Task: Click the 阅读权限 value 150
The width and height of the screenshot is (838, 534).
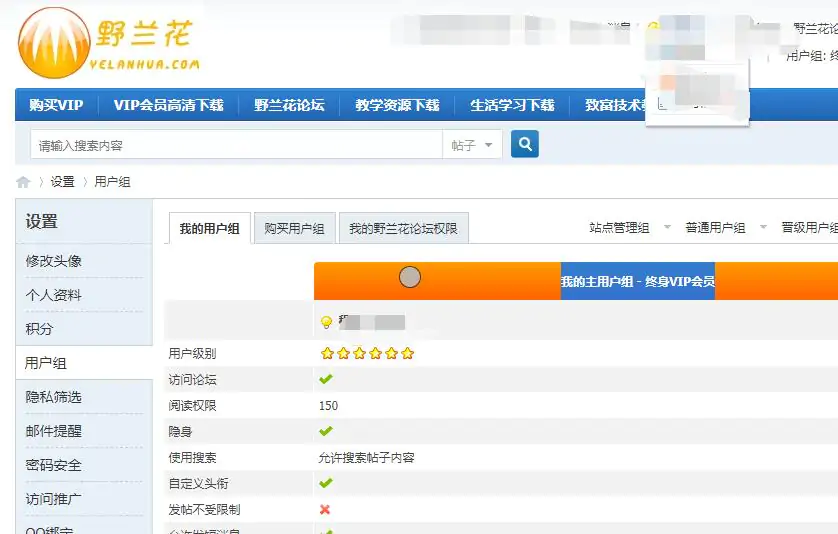Action: tap(328, 406)
